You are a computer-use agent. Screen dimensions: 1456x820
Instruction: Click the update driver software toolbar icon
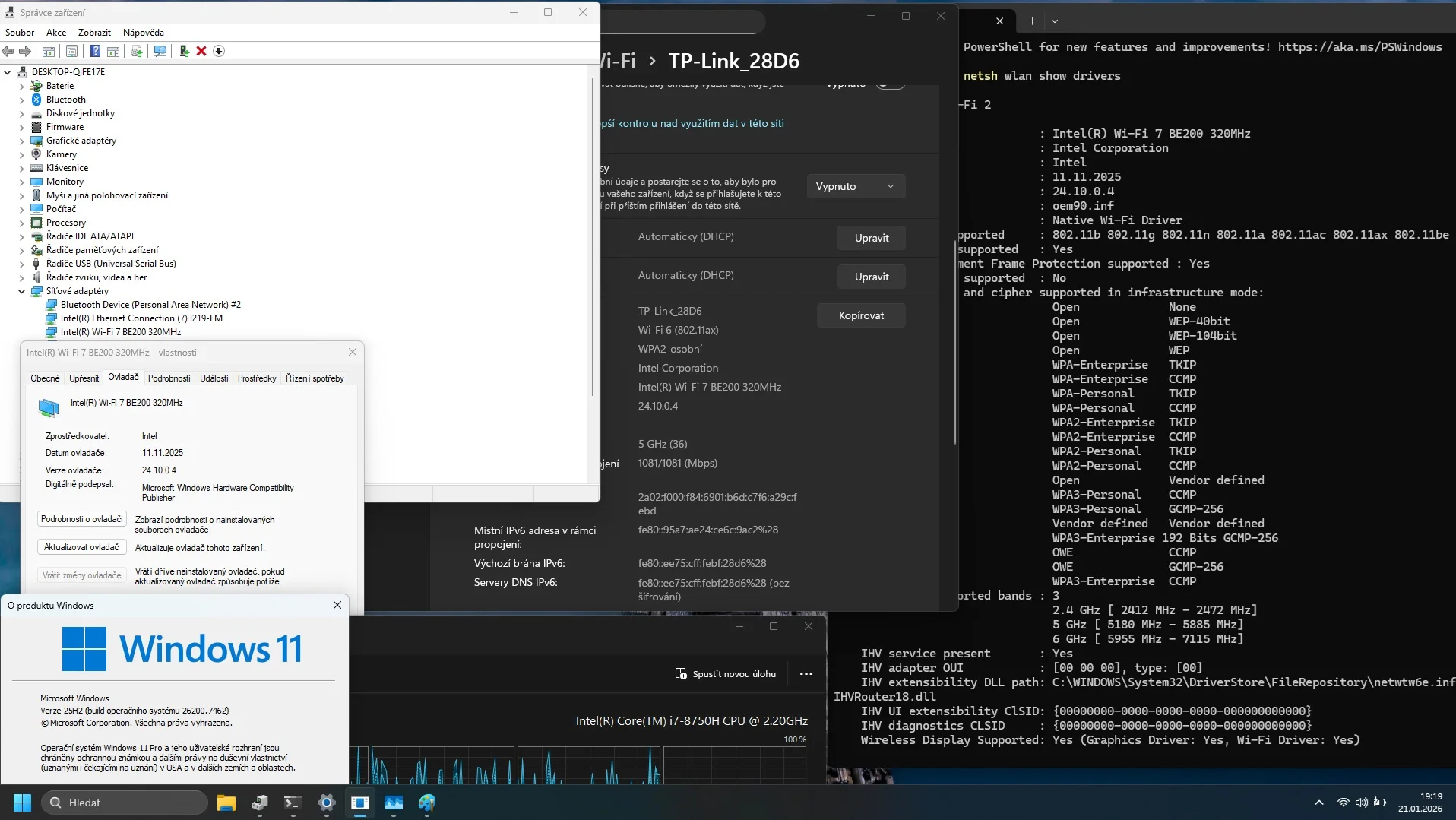click(x=137, y=51)
